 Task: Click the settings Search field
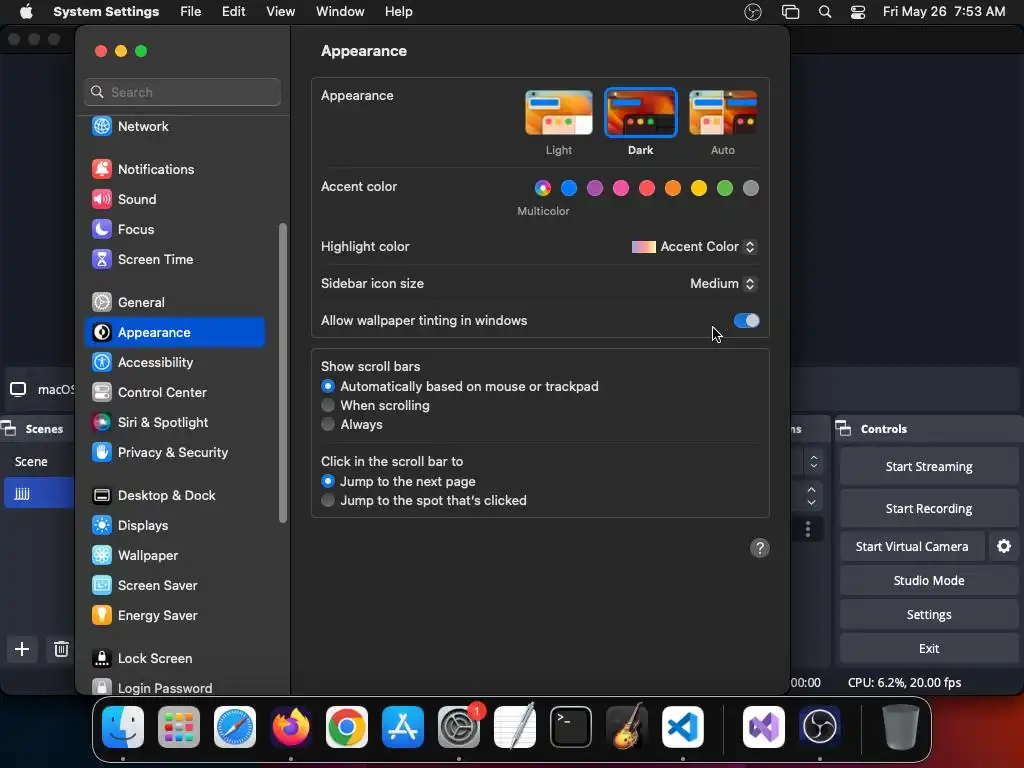click(183, 92)
